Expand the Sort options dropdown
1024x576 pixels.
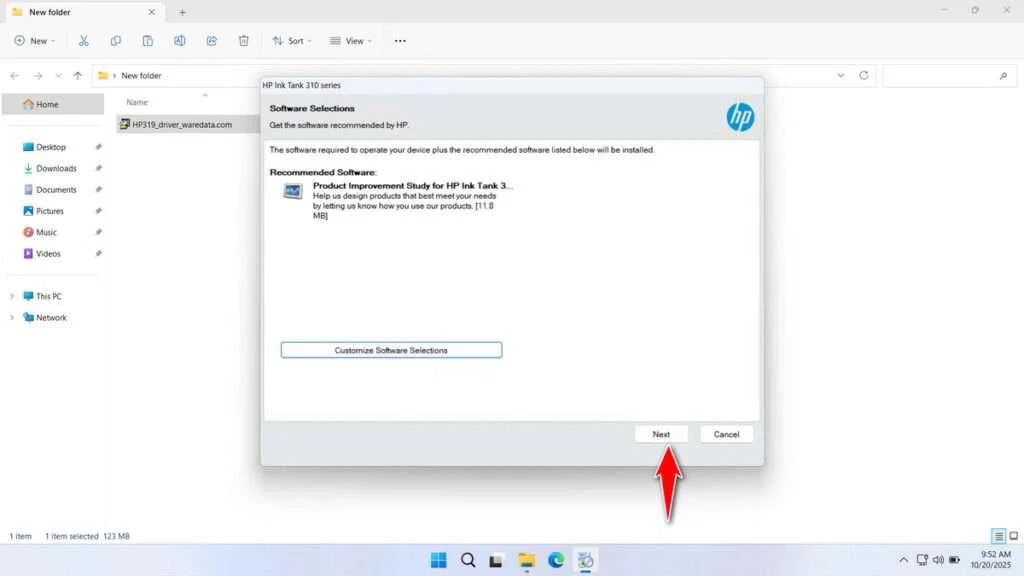(291, 40)
